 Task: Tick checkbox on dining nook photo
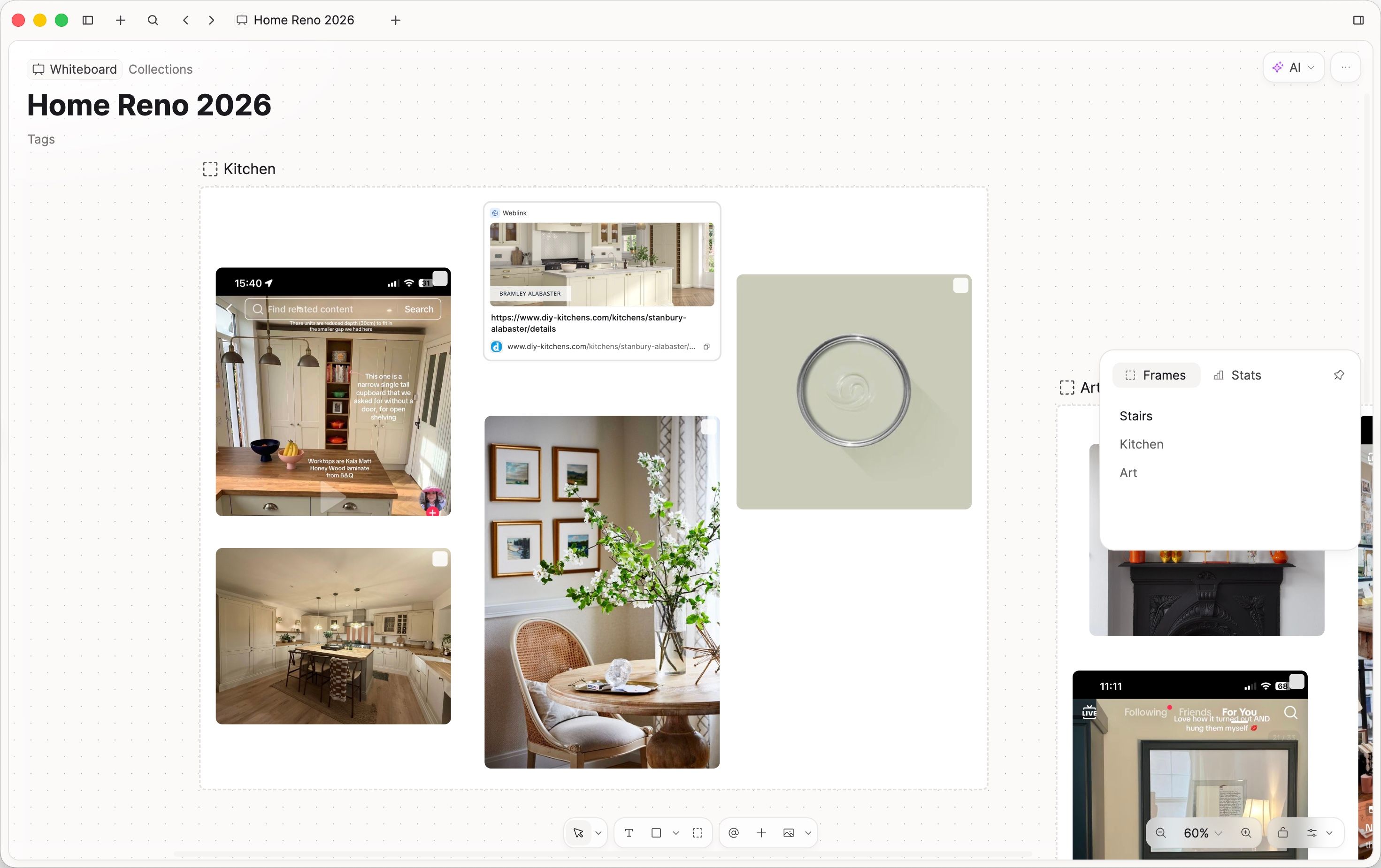pos(709,426)
